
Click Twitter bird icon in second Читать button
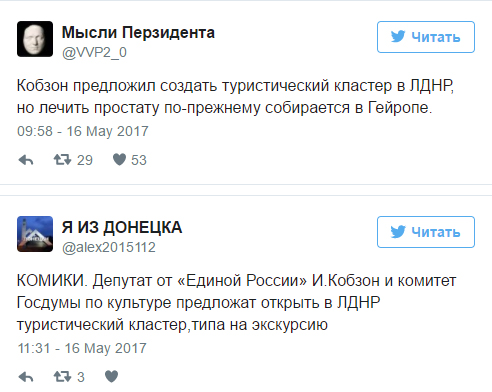click(x=398, y=231)
